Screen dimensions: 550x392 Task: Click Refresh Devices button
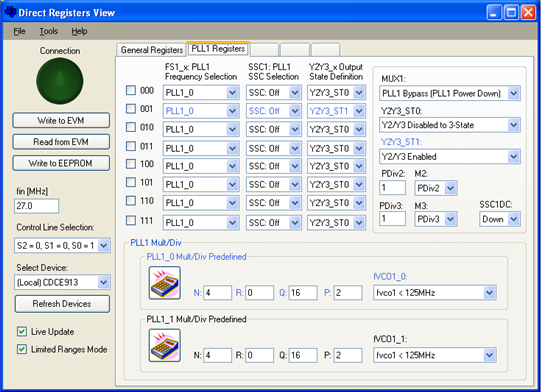pyautogui.click(x=62, y=304)
